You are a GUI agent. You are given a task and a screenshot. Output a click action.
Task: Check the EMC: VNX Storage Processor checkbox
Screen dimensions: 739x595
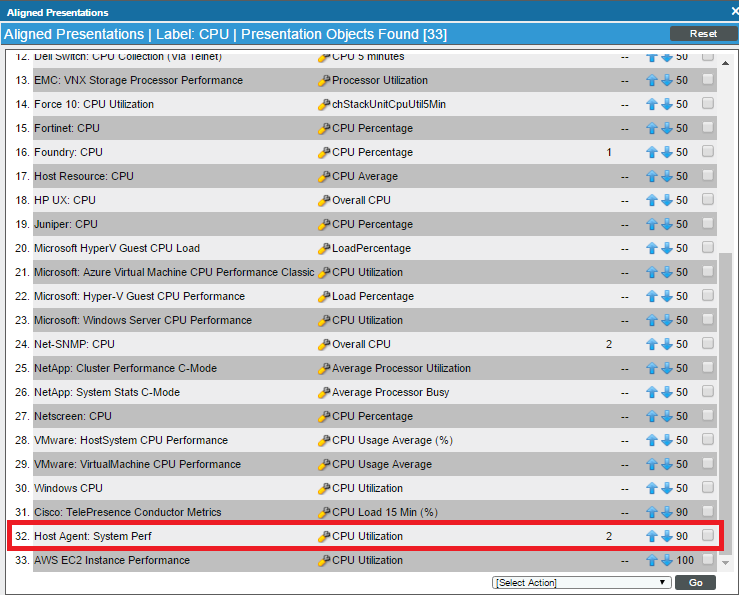[707, 79]
